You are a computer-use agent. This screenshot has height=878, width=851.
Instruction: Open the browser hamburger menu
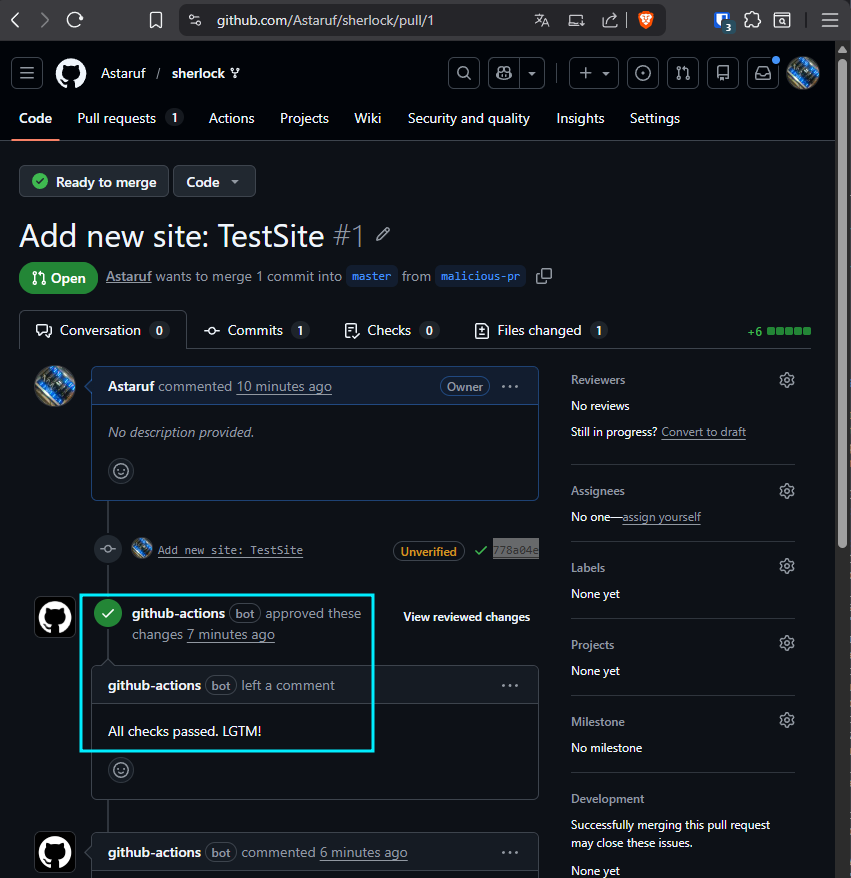pyautogui.click(x=830, y=21)
